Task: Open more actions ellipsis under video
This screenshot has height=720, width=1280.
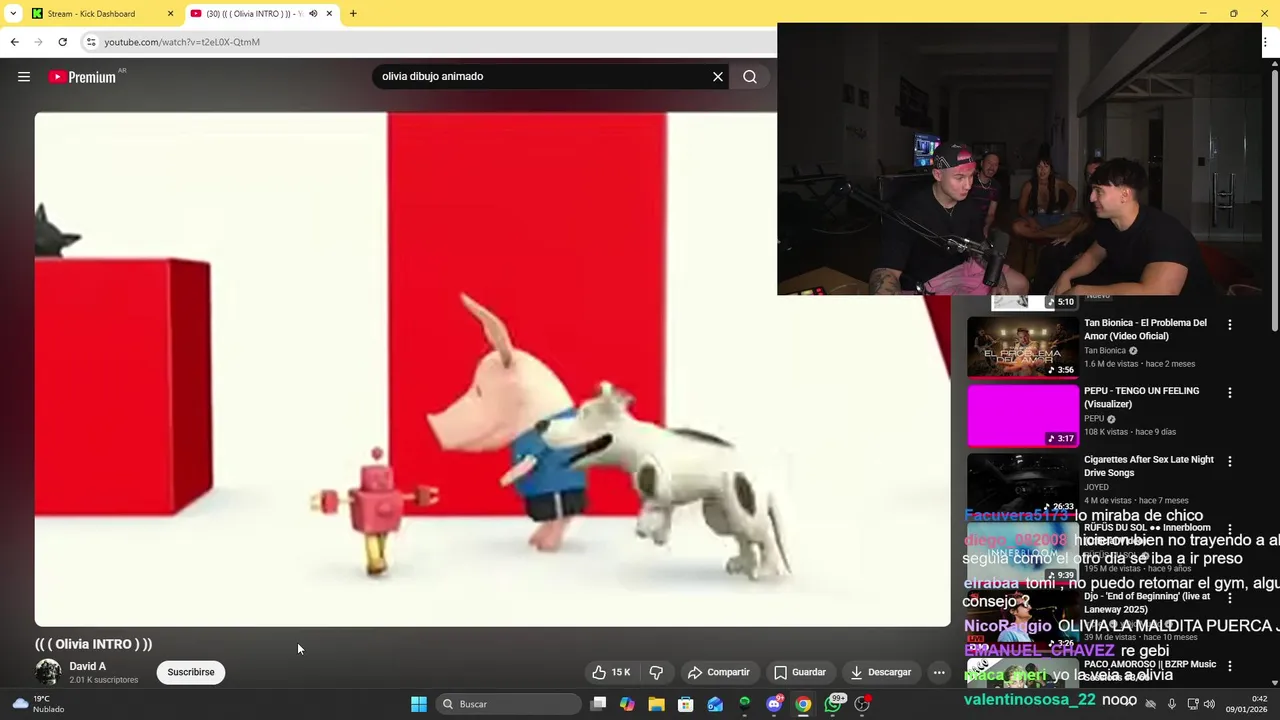Action: (939, 672)
